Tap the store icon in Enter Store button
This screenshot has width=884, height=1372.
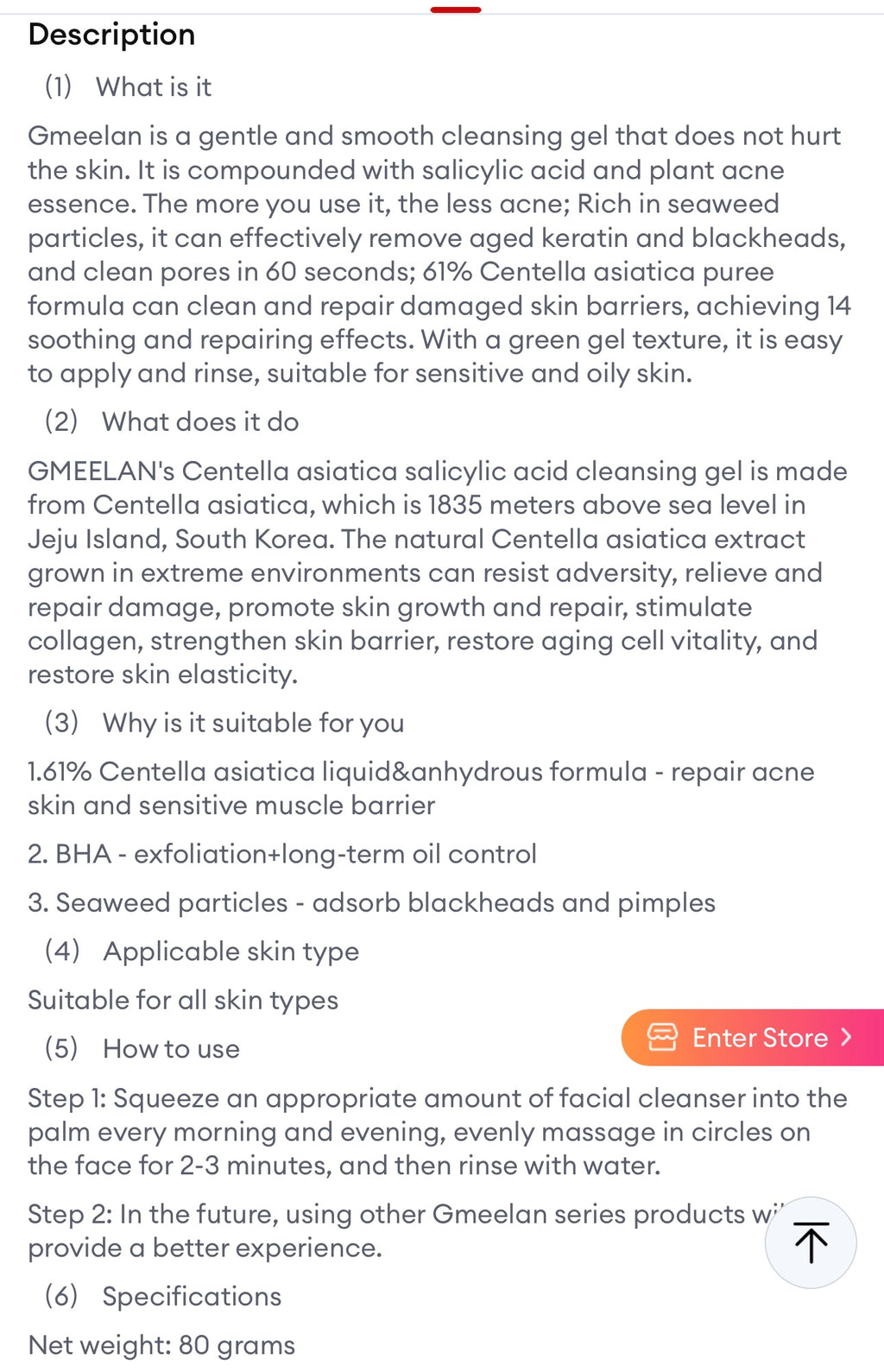[662, 1037]
